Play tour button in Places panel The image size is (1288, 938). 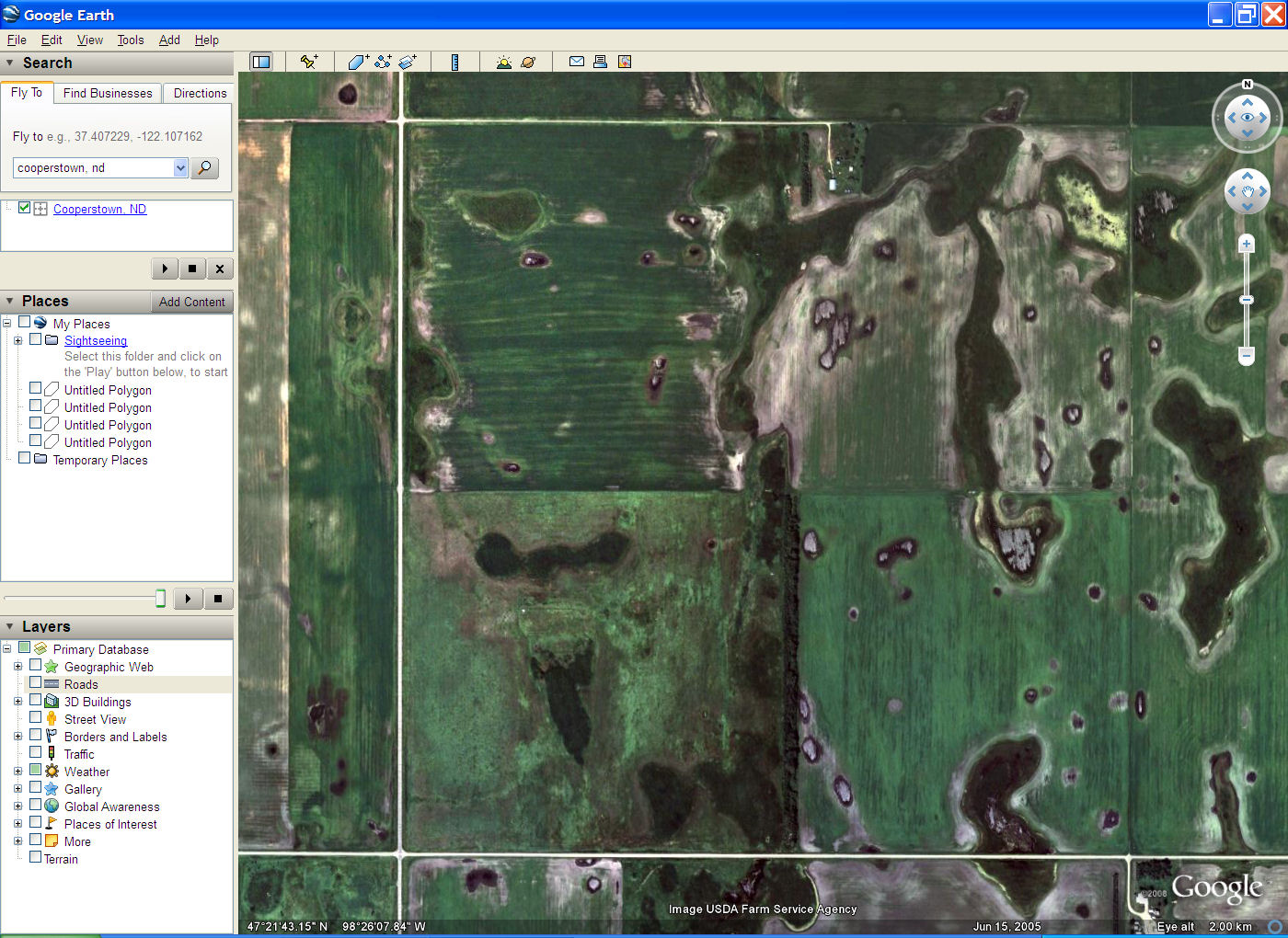[x=188, y=599]
